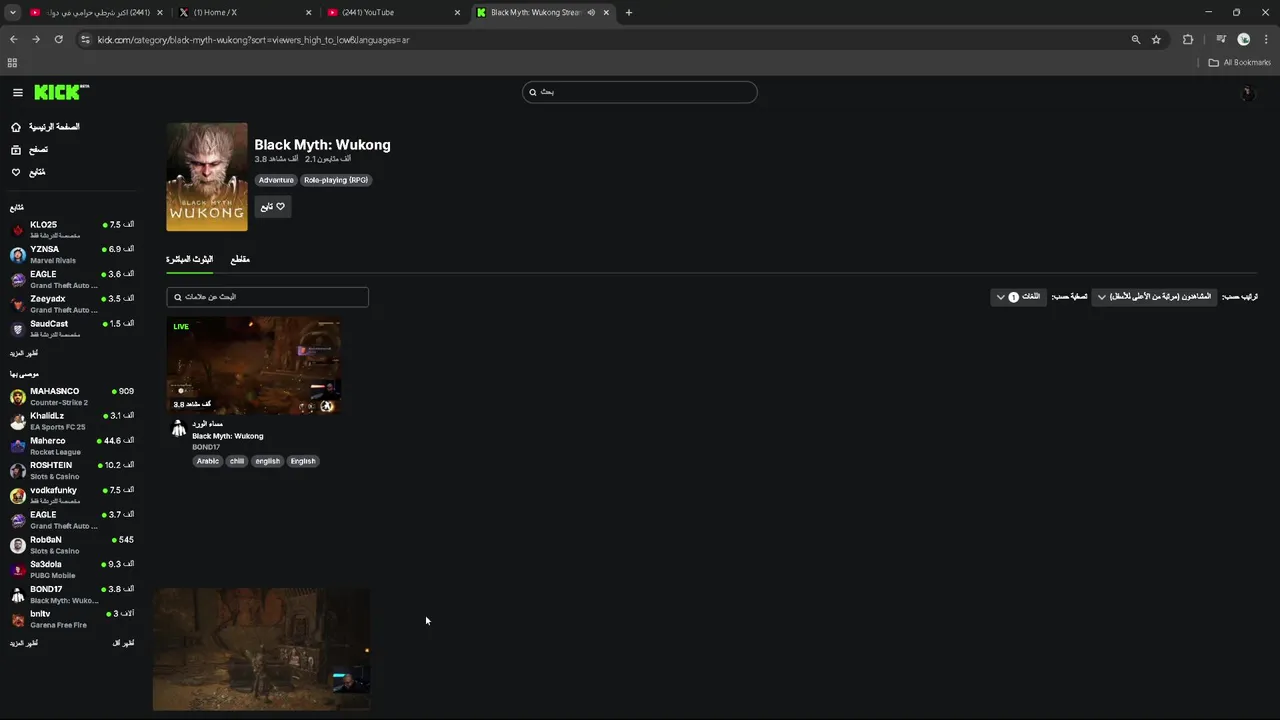
Task: Open the Black Myth: Wukong stream category link
Action: click(x=228, y=436)
